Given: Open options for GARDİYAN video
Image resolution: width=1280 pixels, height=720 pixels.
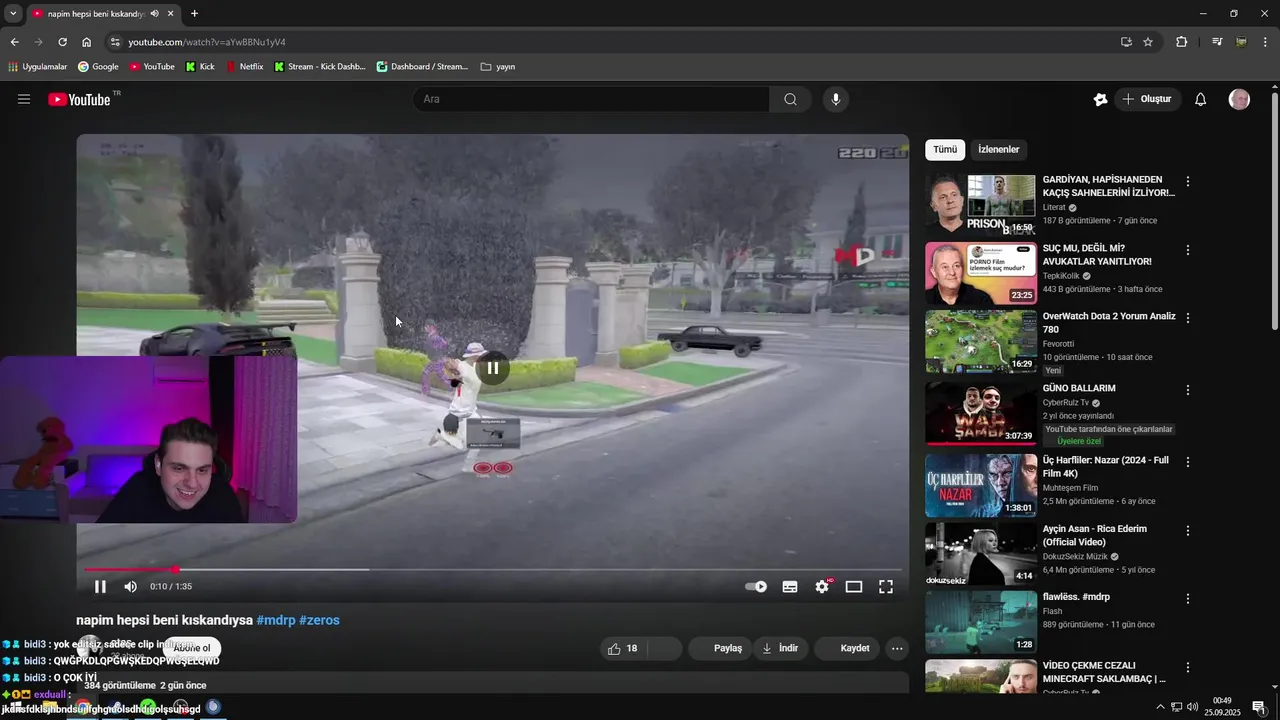Looking at the screenshot, I should click(x=1188, y=182).
